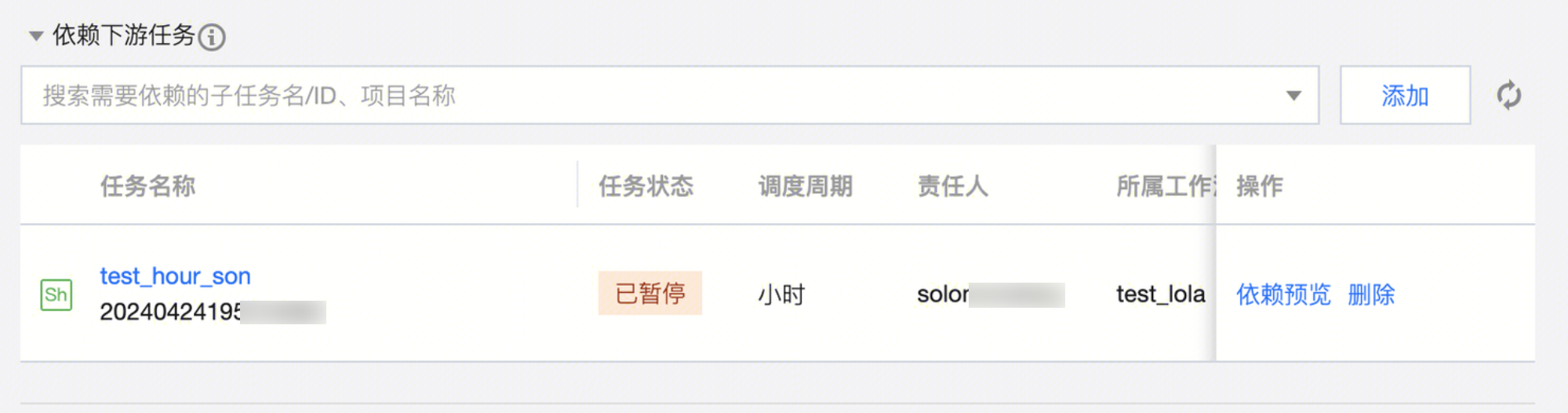Collapse the 依赖下游任务 section triangle

[35, 35]
